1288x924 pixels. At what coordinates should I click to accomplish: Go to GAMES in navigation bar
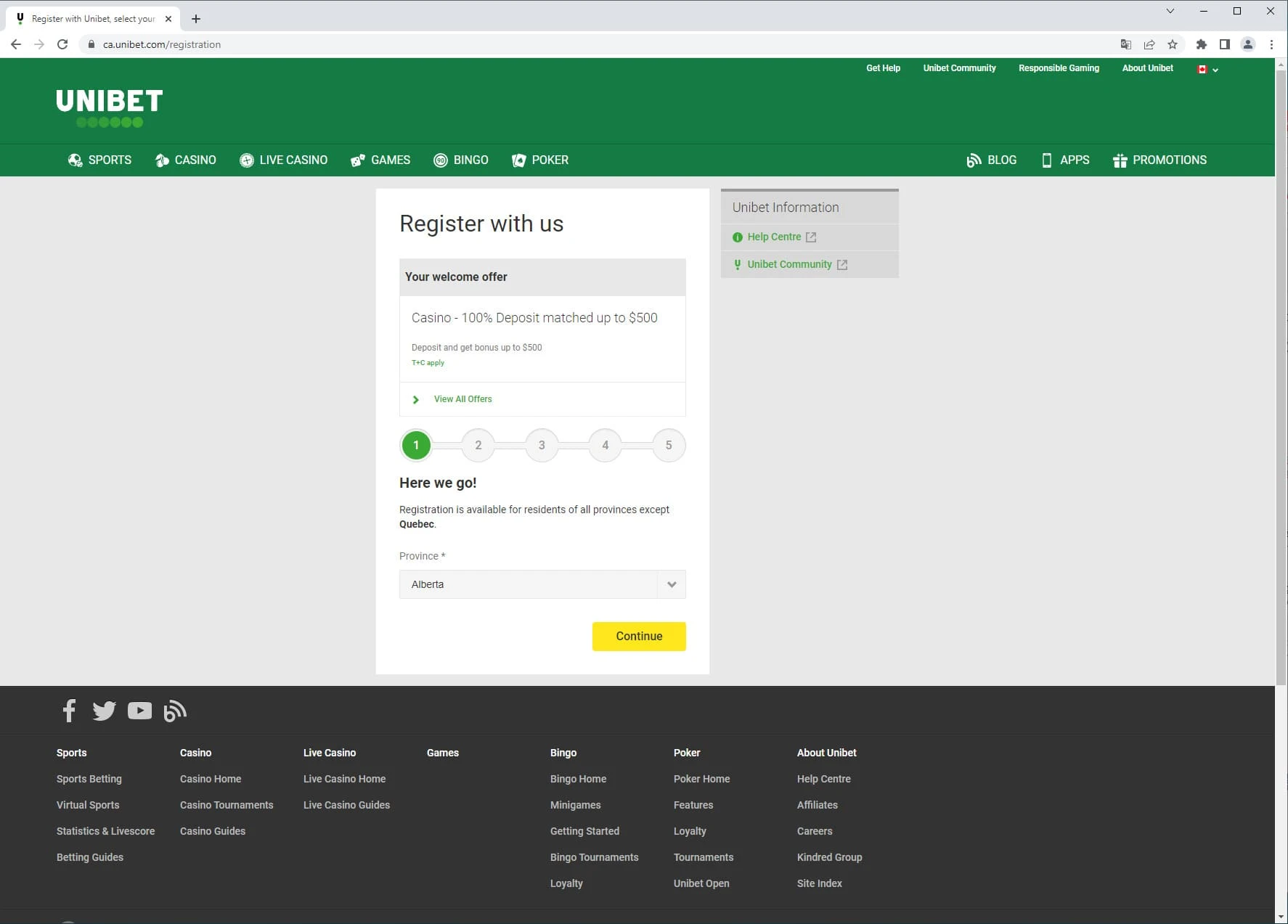pyautogui.click(x=380, y=160)
